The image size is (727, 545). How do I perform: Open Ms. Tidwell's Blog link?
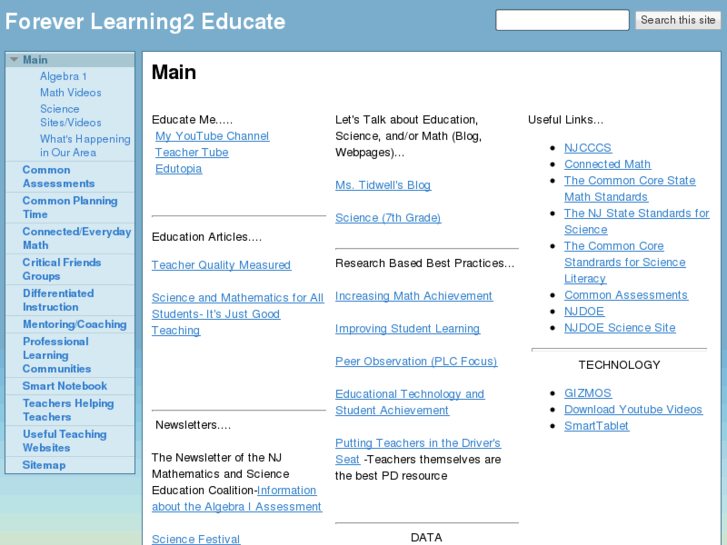click(x=383, y=185)
